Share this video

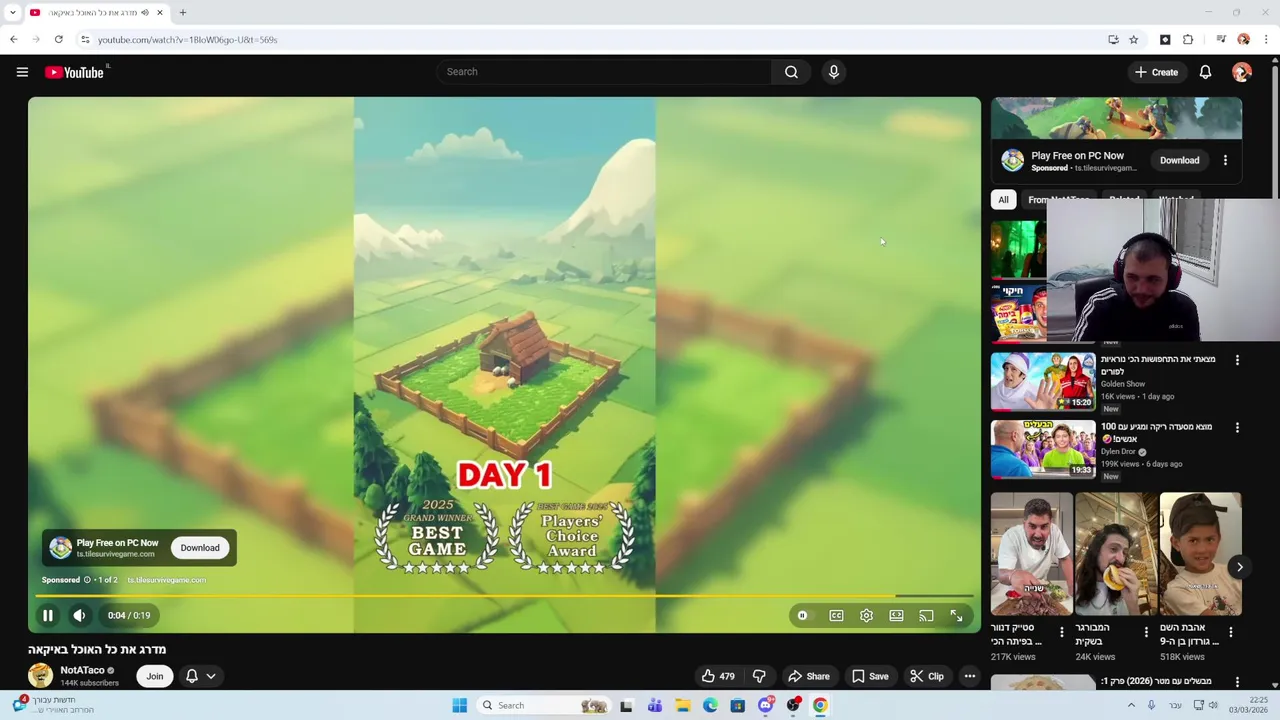tap(809, 676)
